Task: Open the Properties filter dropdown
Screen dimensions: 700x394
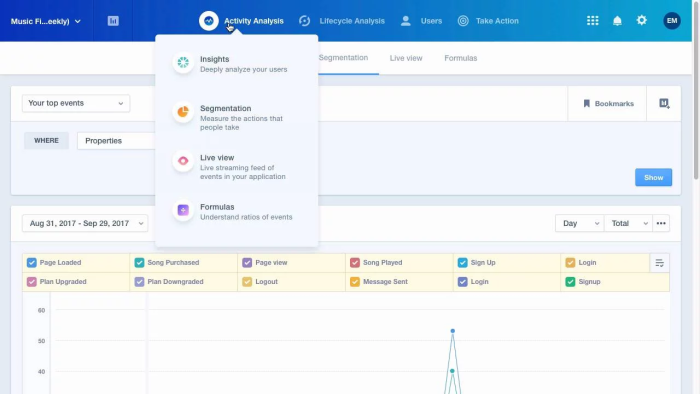Action: 116,141
